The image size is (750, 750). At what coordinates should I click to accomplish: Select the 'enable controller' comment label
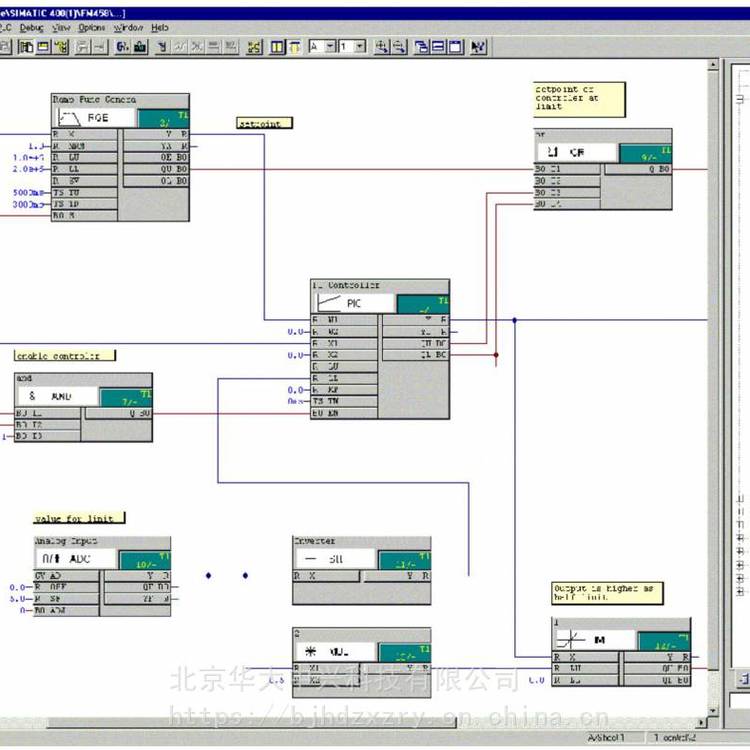(x=65, y=355)
